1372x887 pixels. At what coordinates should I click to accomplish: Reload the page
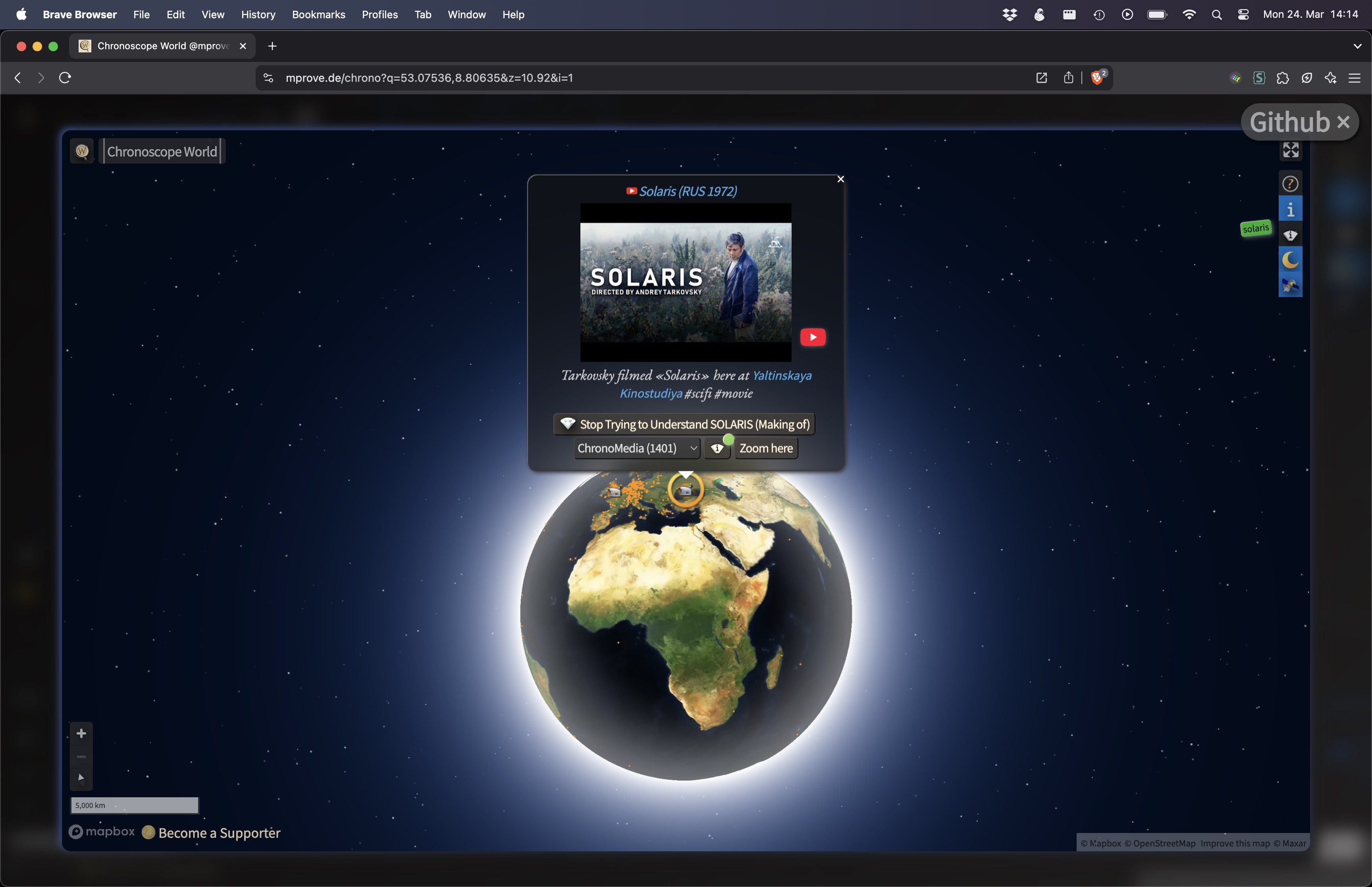pyautogui.click(x=64, y=78)
